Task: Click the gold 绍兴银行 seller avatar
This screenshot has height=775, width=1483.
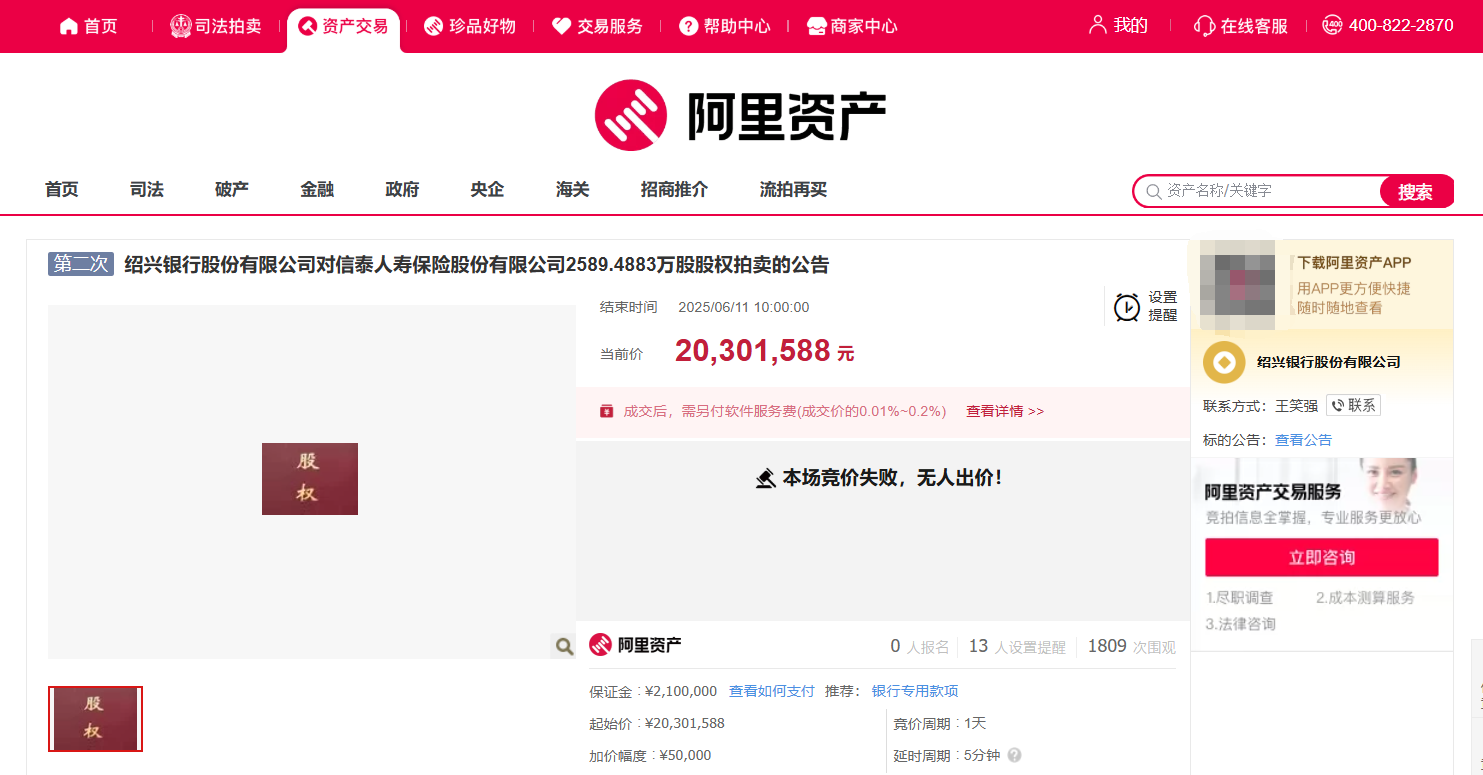Action: [x=1223, y=362]
